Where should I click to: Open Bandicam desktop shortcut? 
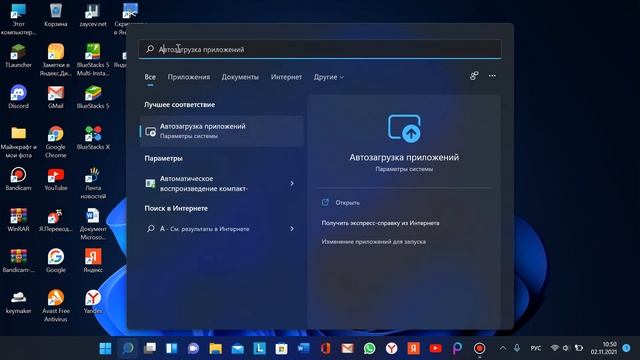[18, 179]
